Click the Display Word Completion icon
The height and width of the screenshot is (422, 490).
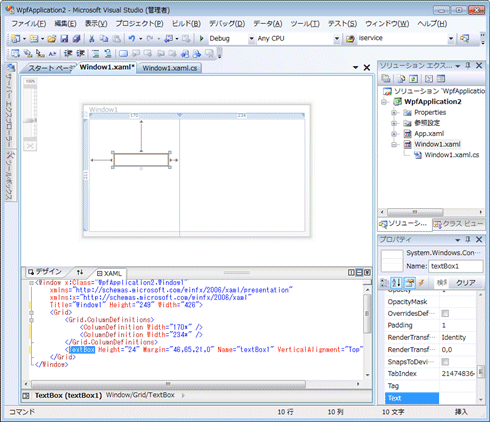point(52,53)
